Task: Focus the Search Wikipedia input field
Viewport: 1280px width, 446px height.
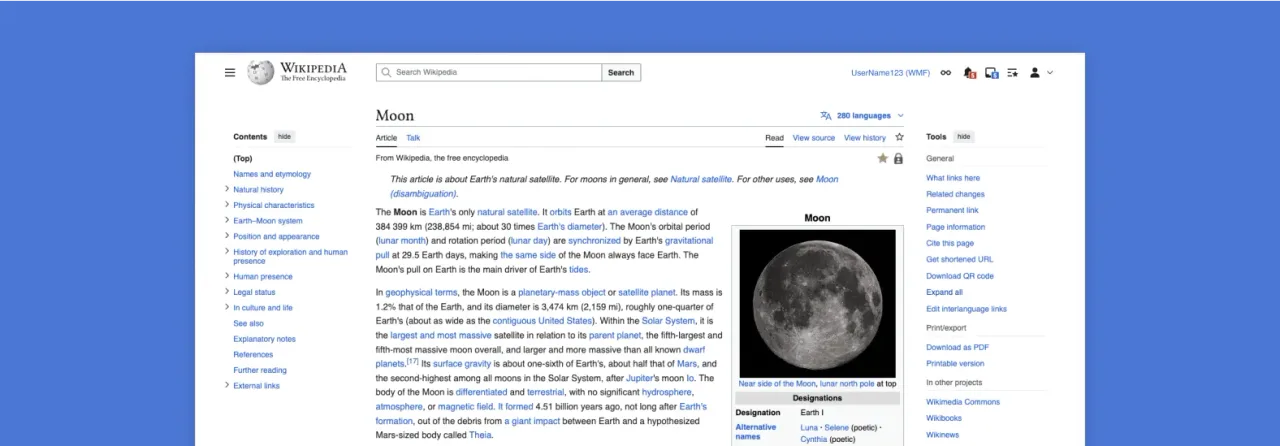Action: pyautogui.click(x=489, y=72)
